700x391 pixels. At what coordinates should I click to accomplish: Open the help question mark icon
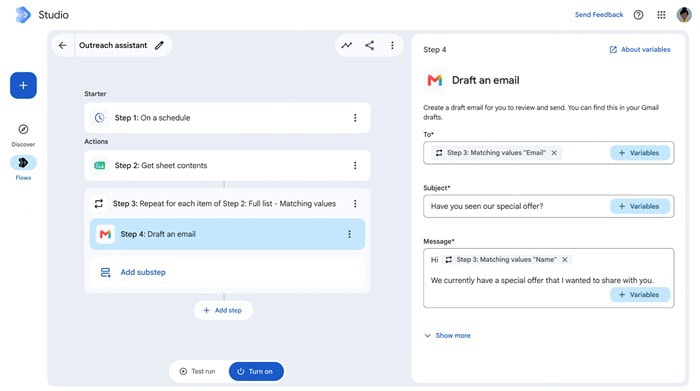(638, 15)
